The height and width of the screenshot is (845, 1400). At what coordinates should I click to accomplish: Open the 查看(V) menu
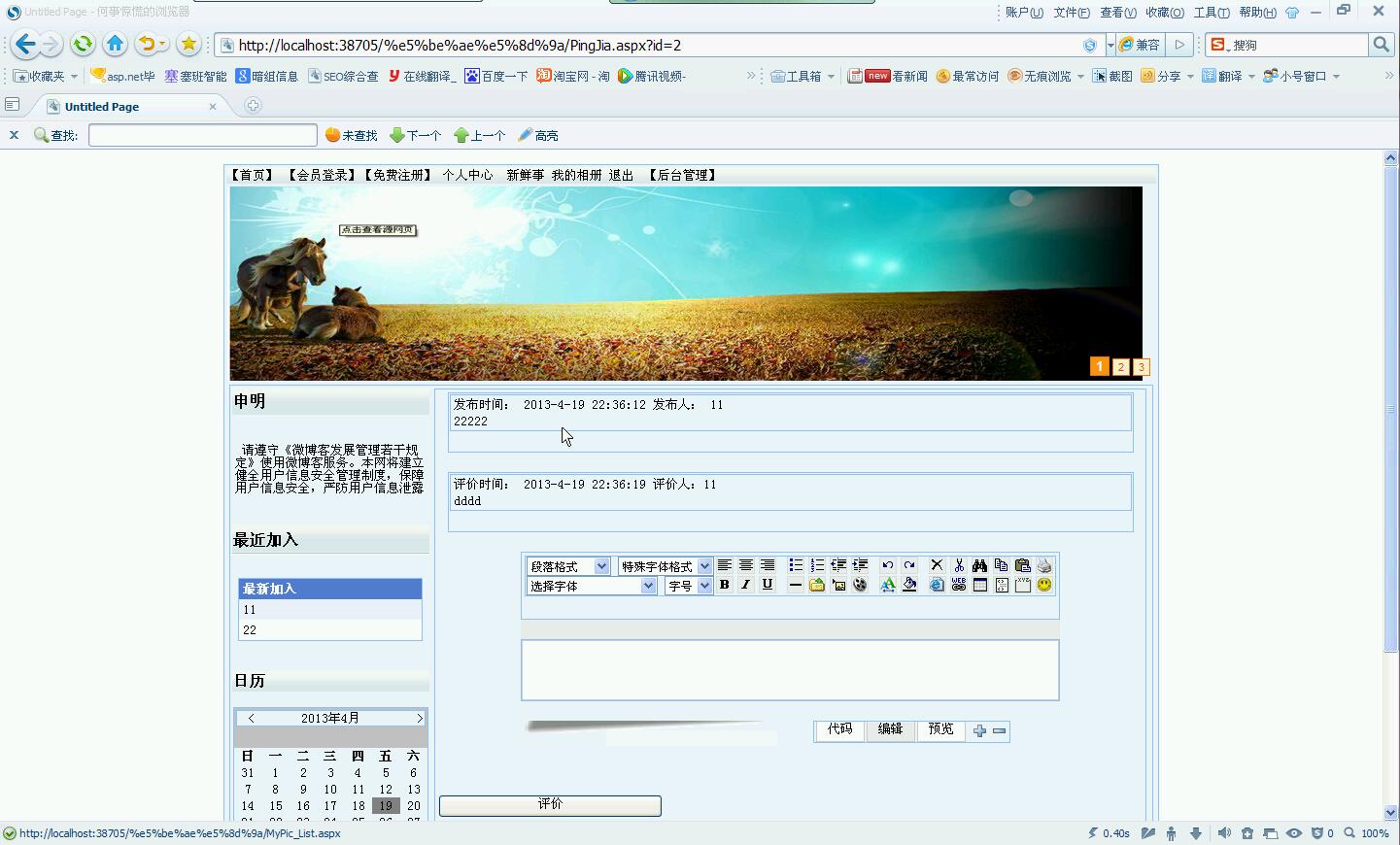tap(1118, 13)
